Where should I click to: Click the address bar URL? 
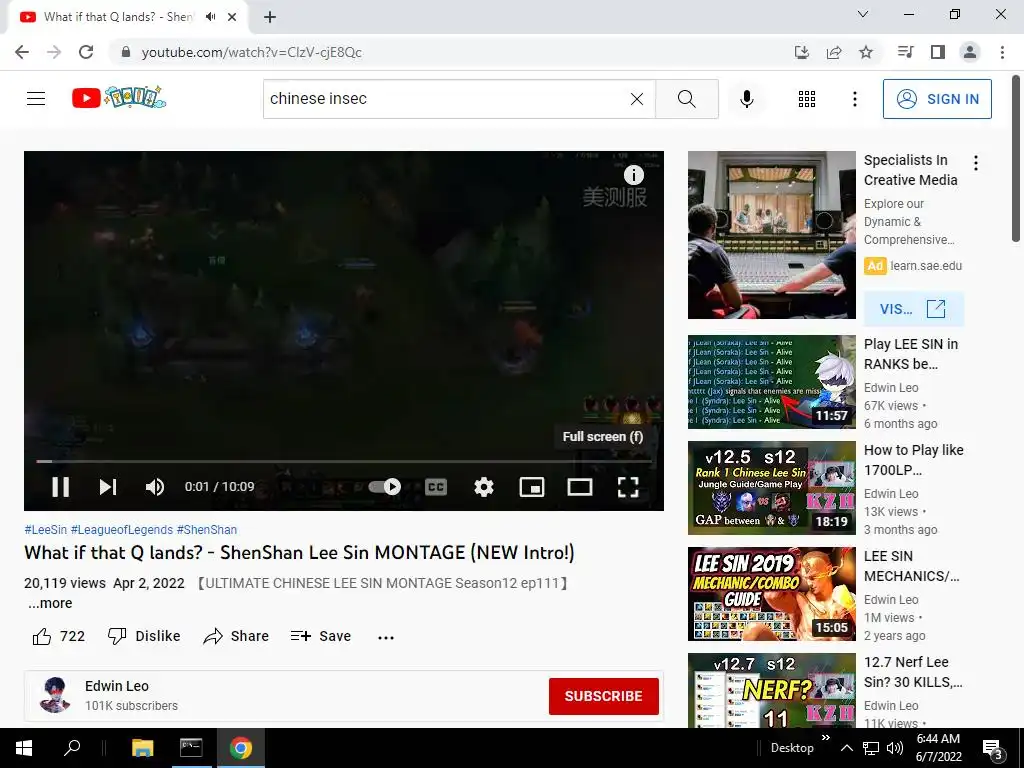click(x=251, y=52)
